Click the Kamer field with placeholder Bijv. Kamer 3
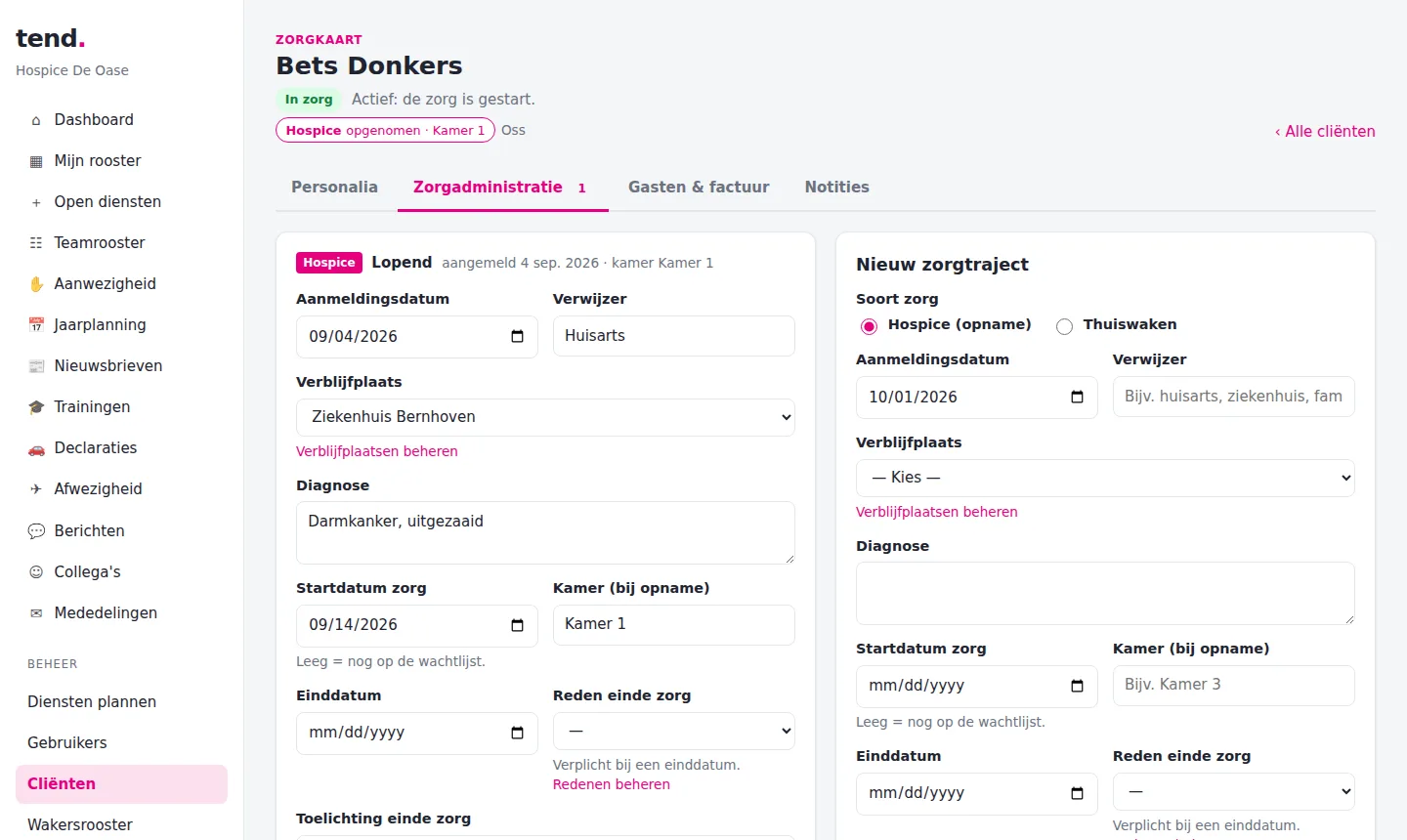This screenshot has width=1407, height=840. coord(1234,685)
